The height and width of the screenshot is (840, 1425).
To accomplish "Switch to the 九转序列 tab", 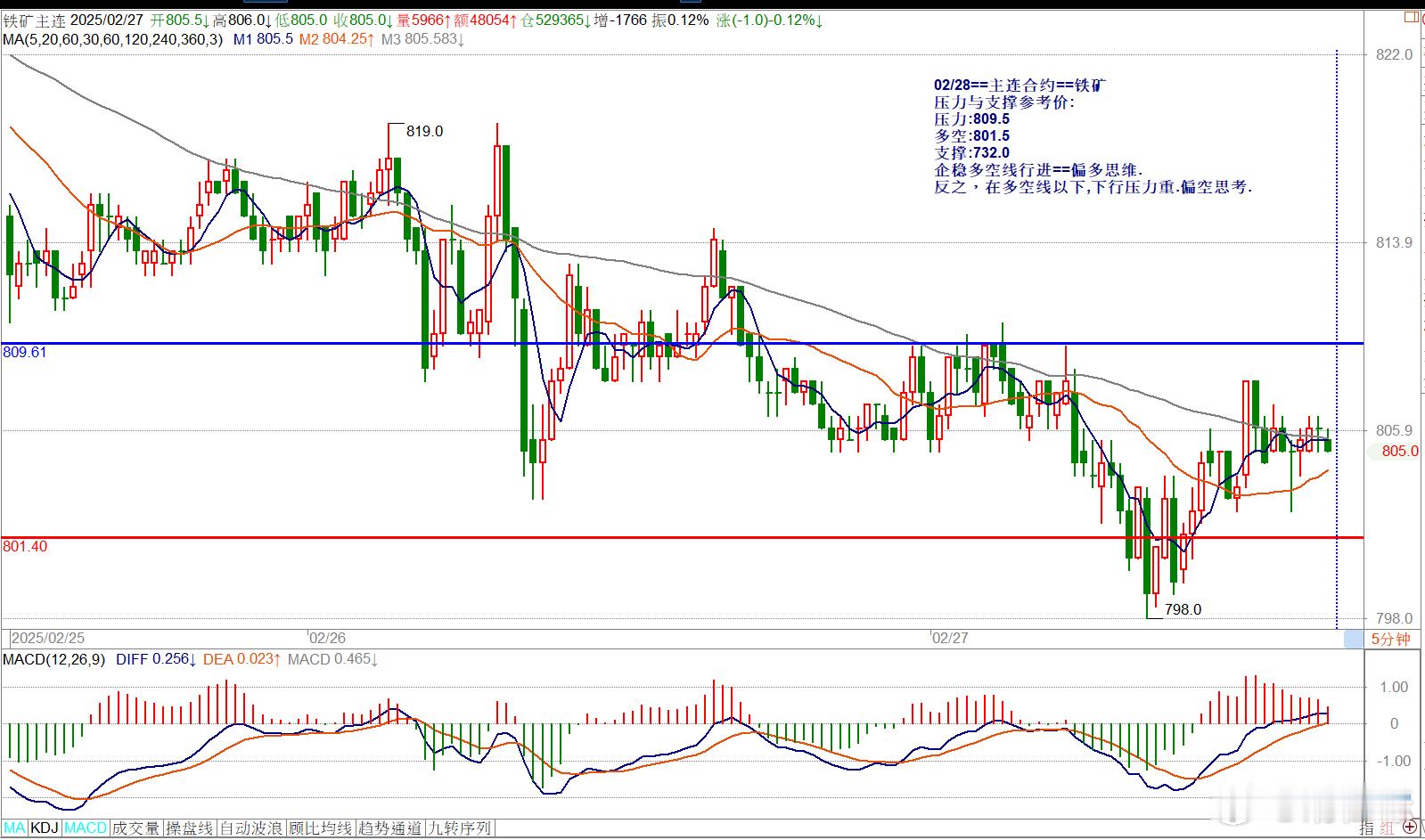I will [x=460, y=828].
